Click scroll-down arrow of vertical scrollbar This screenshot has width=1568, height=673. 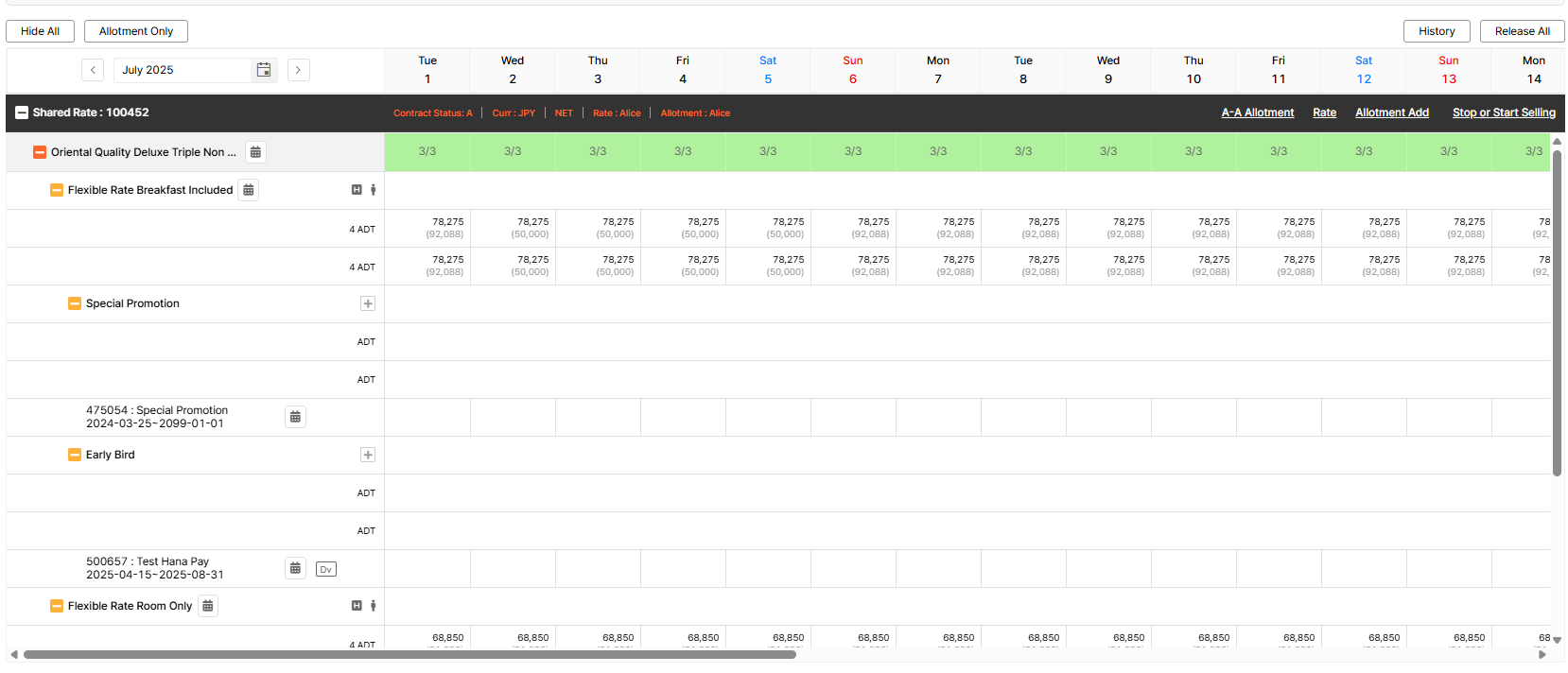(x=1557, y=640)
